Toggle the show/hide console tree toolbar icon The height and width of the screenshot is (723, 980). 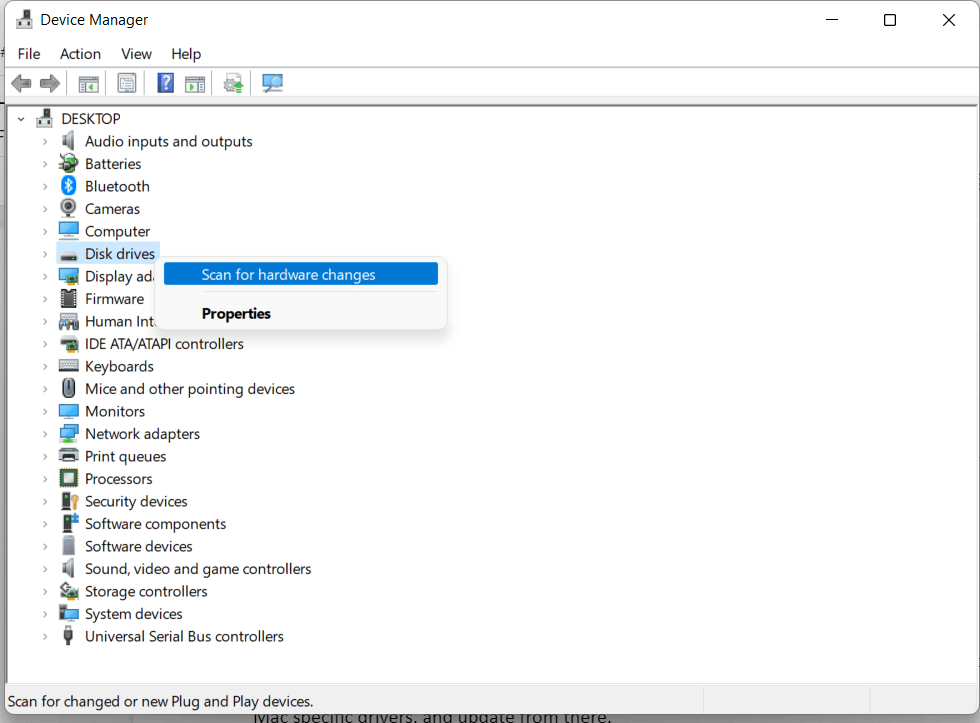pyautogui.click(x=89, y=84)
